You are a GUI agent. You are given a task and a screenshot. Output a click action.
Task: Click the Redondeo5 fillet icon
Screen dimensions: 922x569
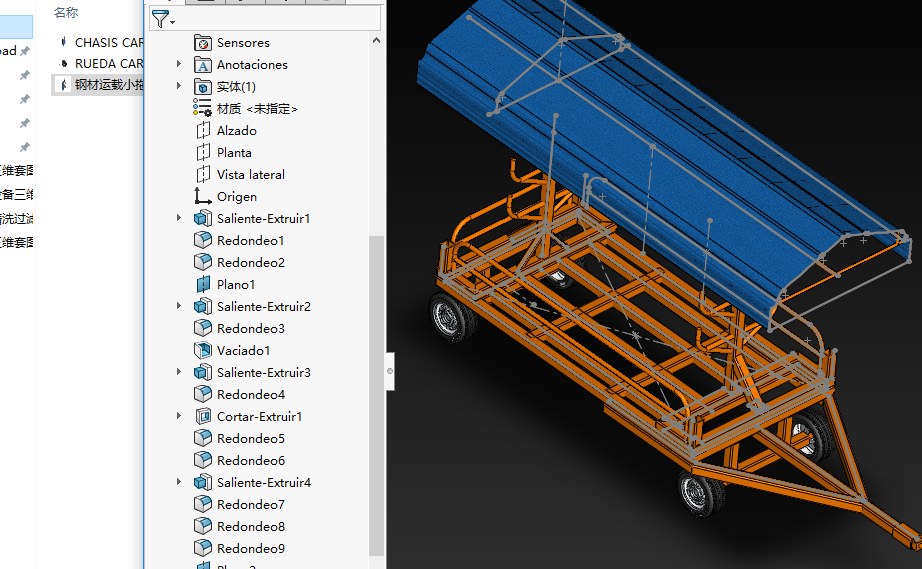pos(202,439)
